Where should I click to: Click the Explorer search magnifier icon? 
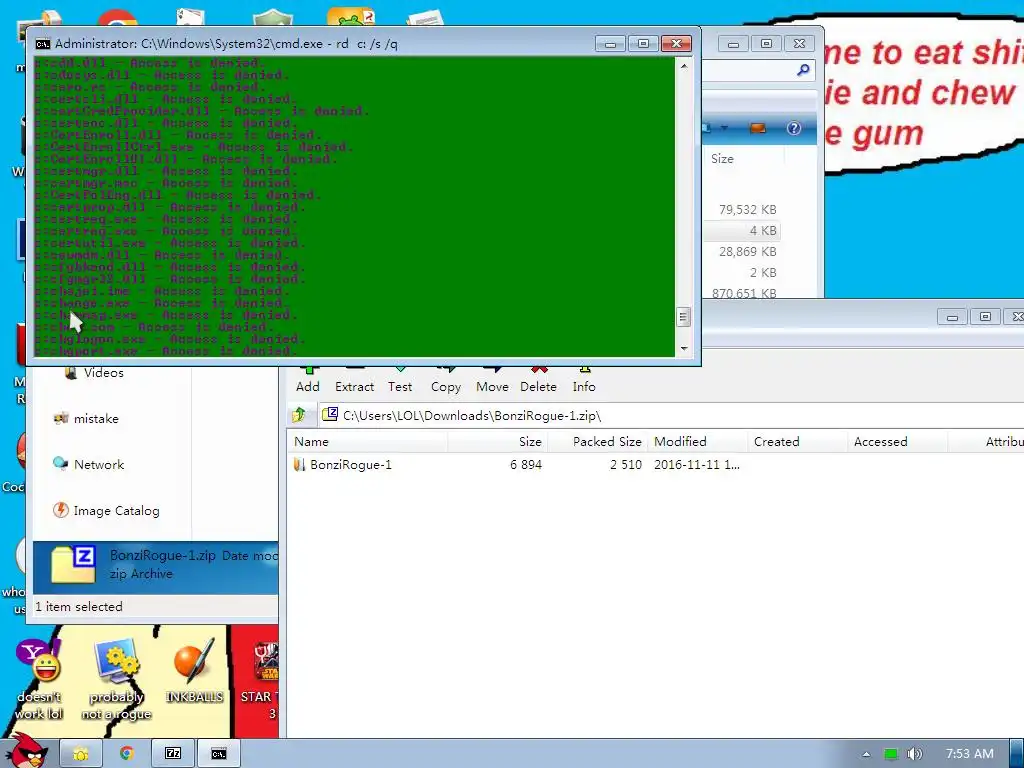click(x=803, y=70)
